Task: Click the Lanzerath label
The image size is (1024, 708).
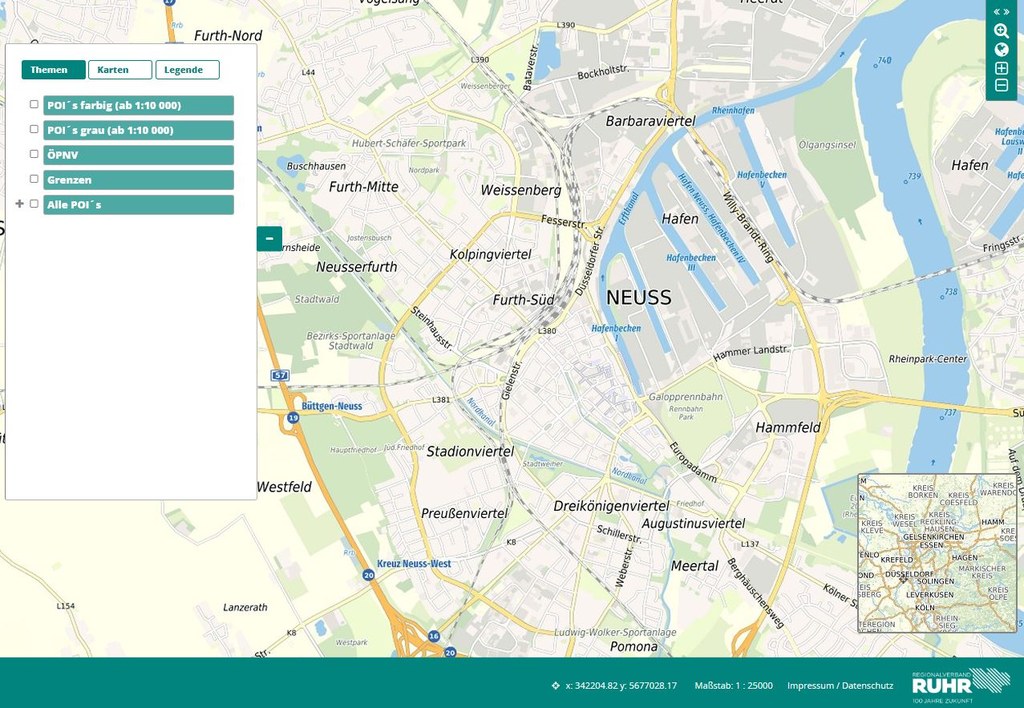Action: pyautogui.click(x=245, y=607)
